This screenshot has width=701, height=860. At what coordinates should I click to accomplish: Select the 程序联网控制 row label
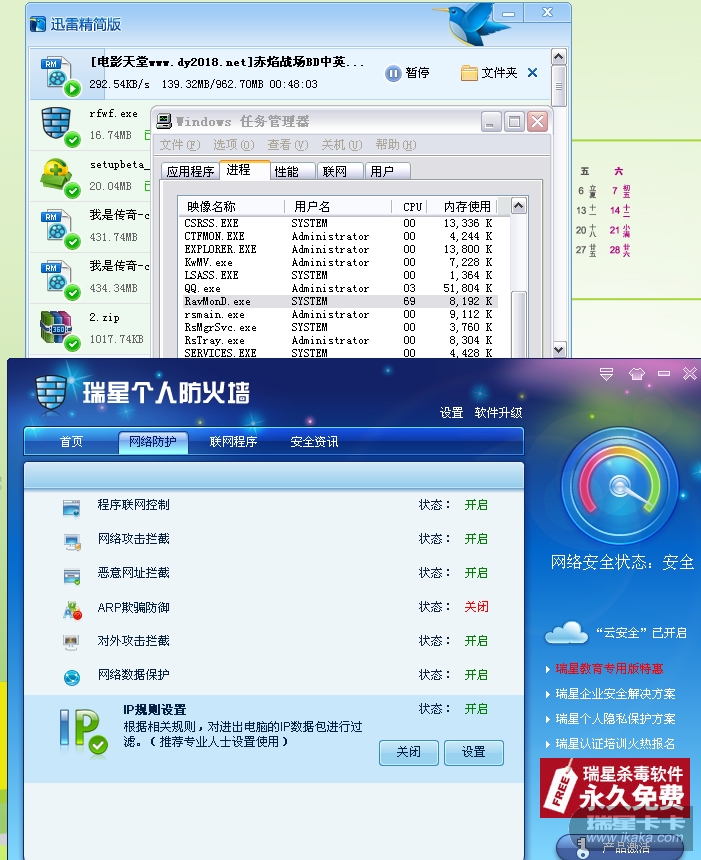pos(133,505)
